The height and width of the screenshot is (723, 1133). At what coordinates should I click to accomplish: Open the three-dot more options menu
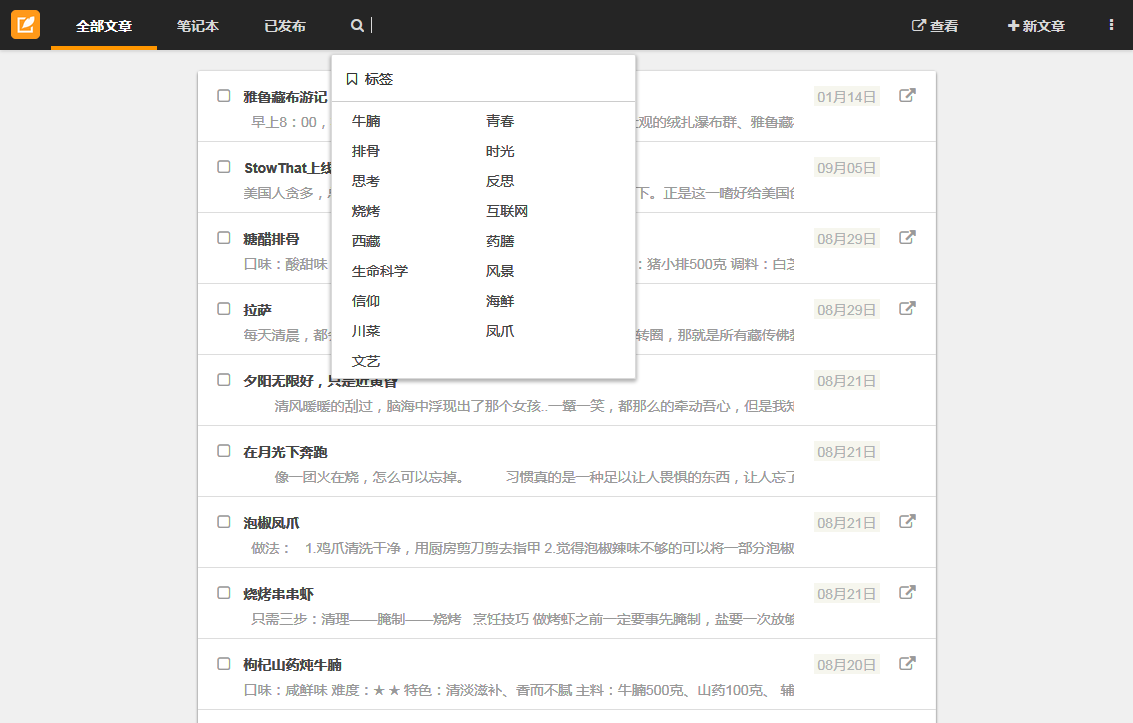coord(1111,25)
